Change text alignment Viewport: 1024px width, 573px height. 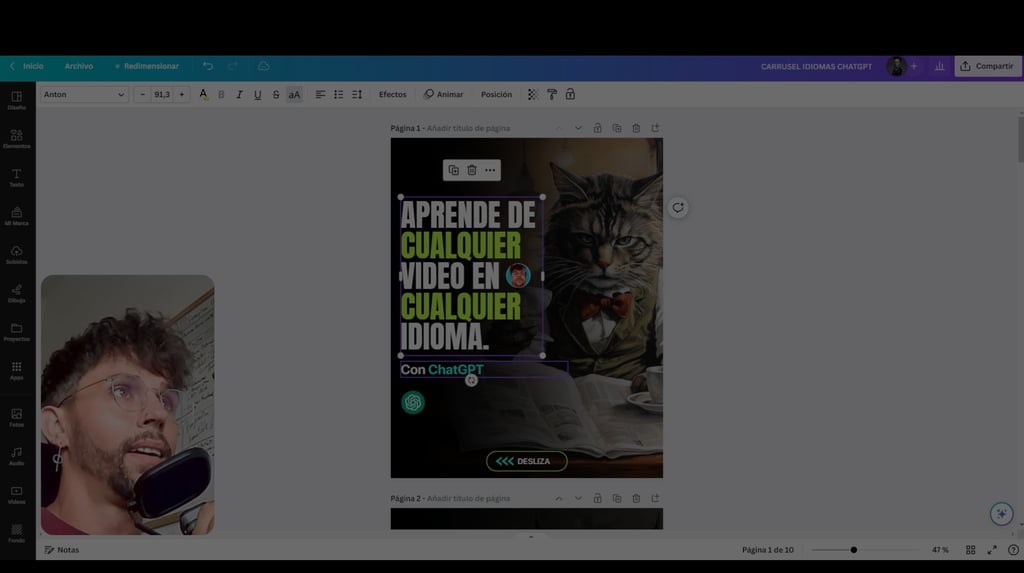tap(320, 95)
